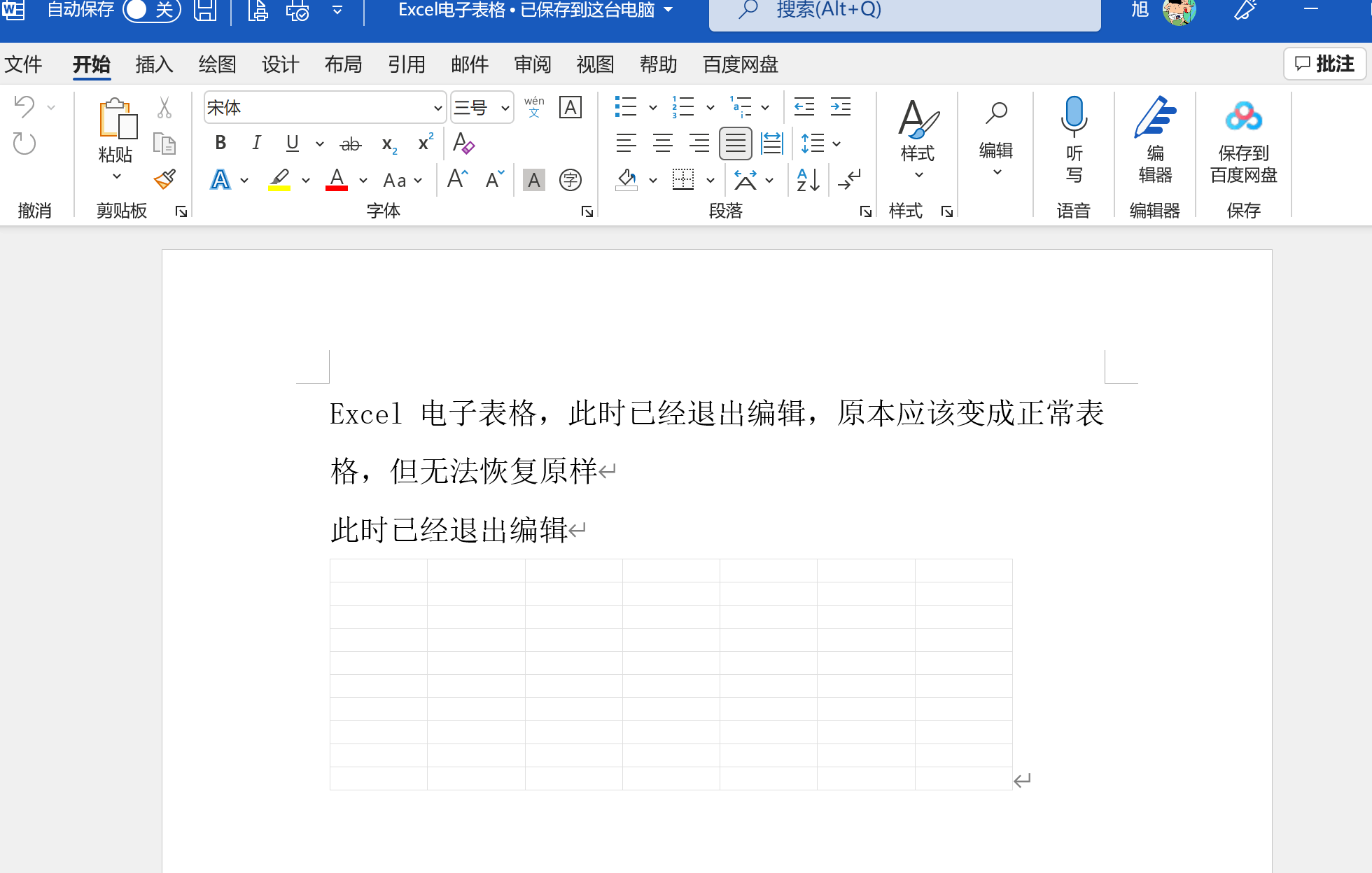Click the Dictate microphone icon
This screenshot has width=1372, height=873.
pos(1073,116)
